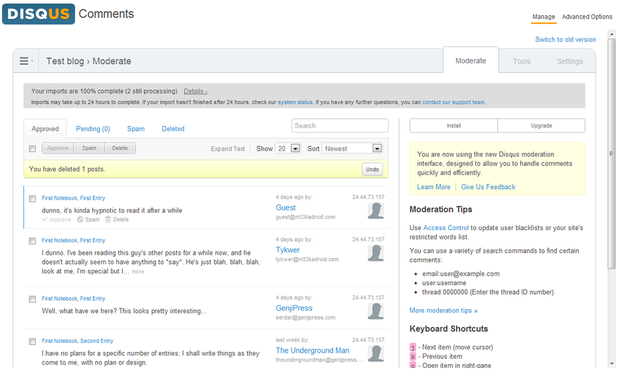This screenshot has width=620, height=376.
Task: Mark the Guest comment as spam inline
Action: coord(88,219)
